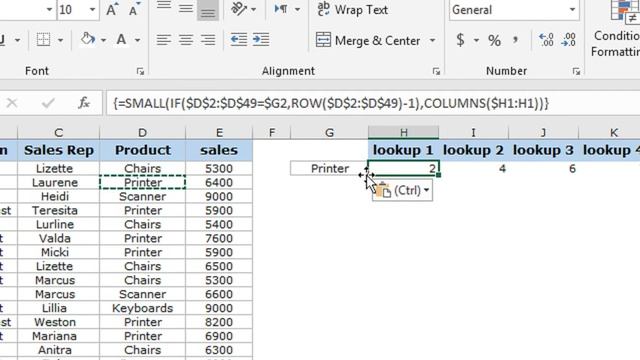Cancel formula entry with X icon
The image size is (640, 360).
coord(12,103)
